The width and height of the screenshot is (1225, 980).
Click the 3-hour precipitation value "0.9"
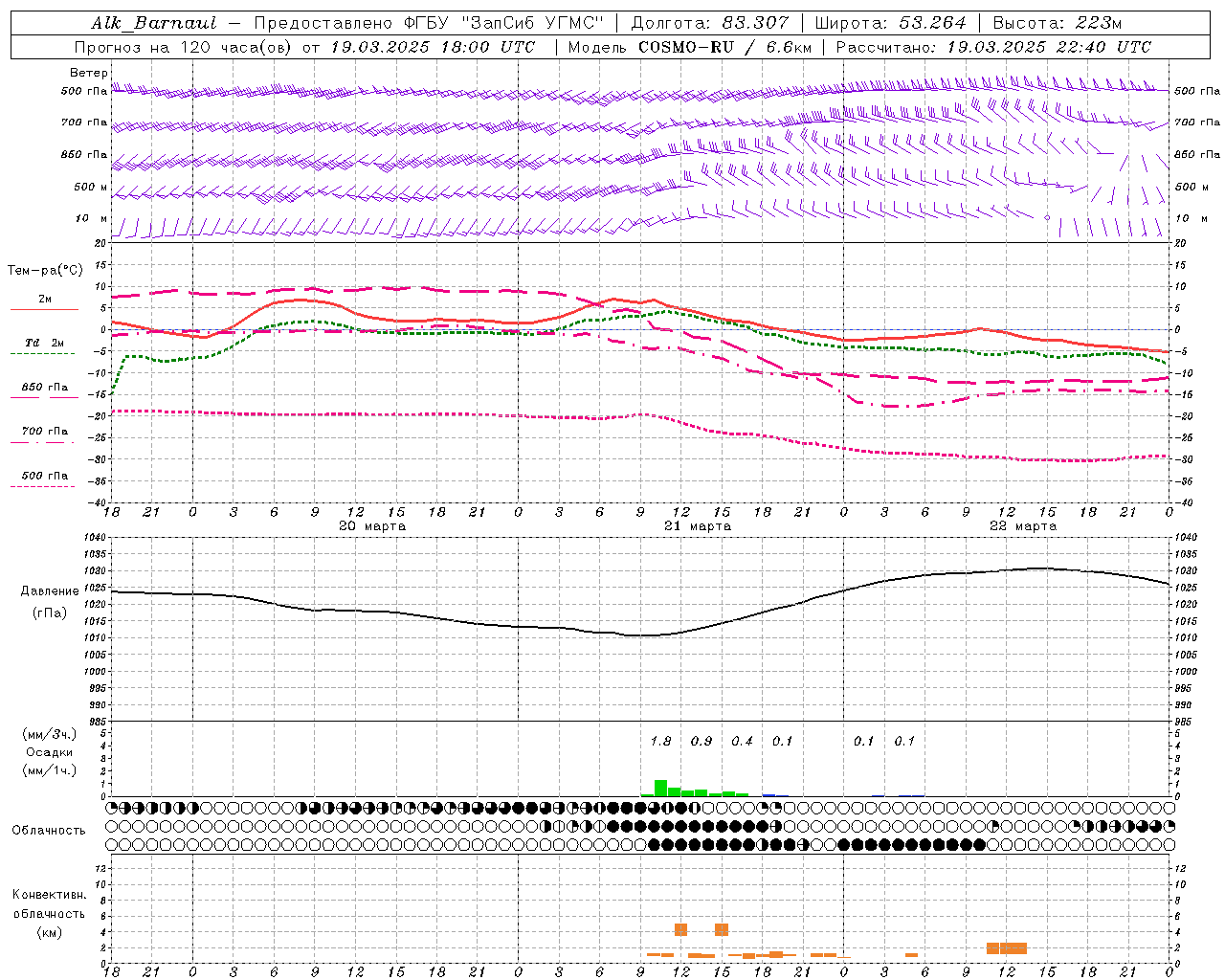[702, 742]
